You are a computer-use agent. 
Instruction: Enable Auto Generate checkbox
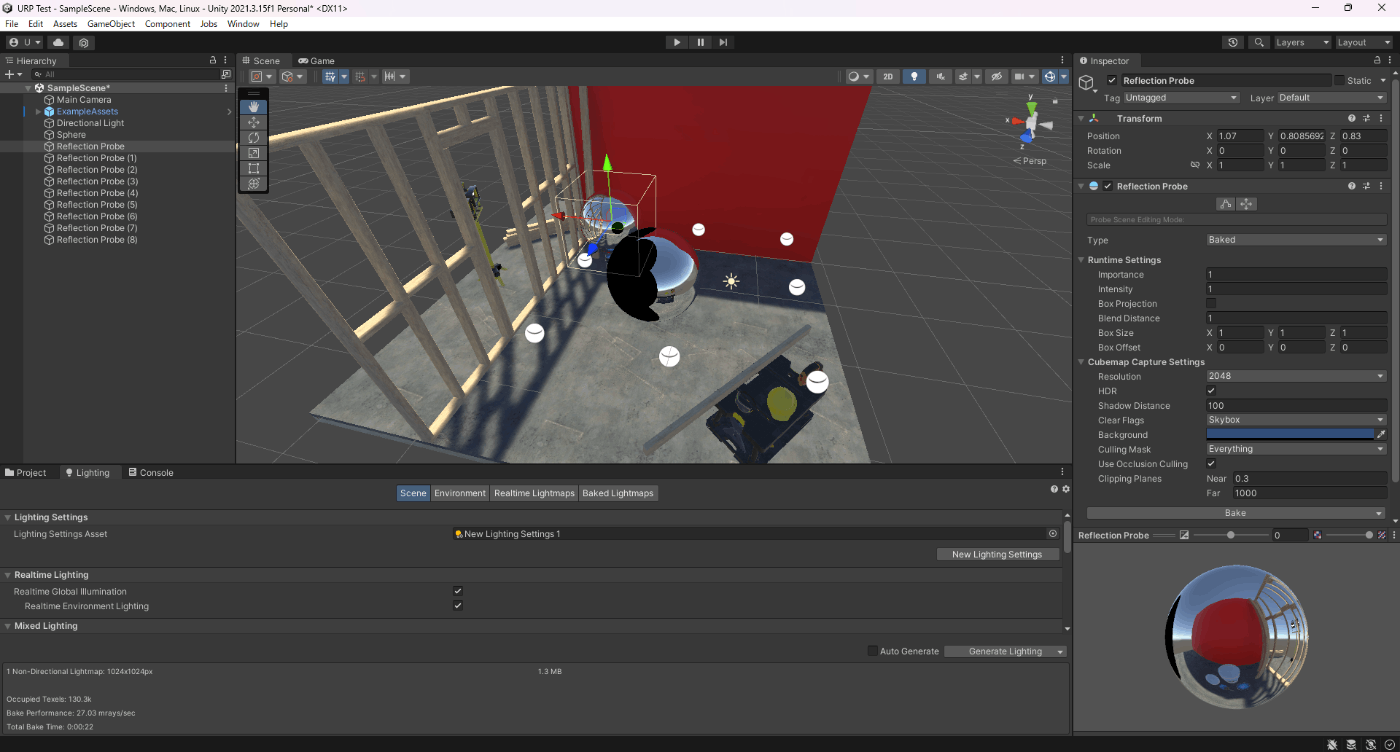pos(872,651)
